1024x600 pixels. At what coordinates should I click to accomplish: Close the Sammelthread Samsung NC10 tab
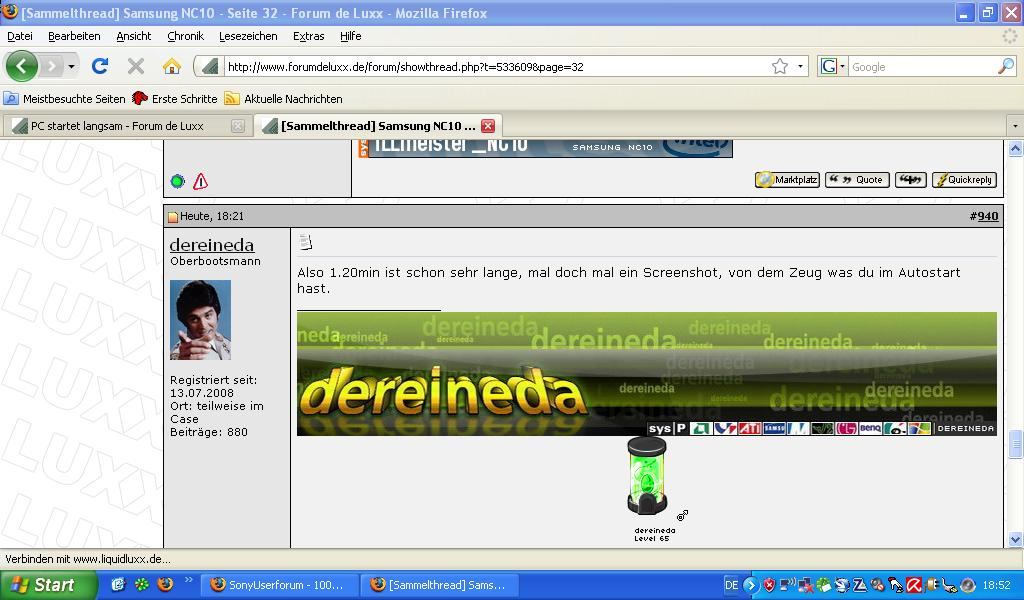click(488, 125)
